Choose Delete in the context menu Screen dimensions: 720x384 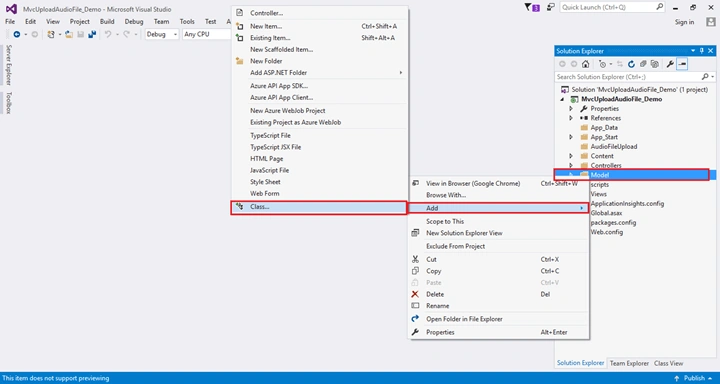[x=499, y=294]
